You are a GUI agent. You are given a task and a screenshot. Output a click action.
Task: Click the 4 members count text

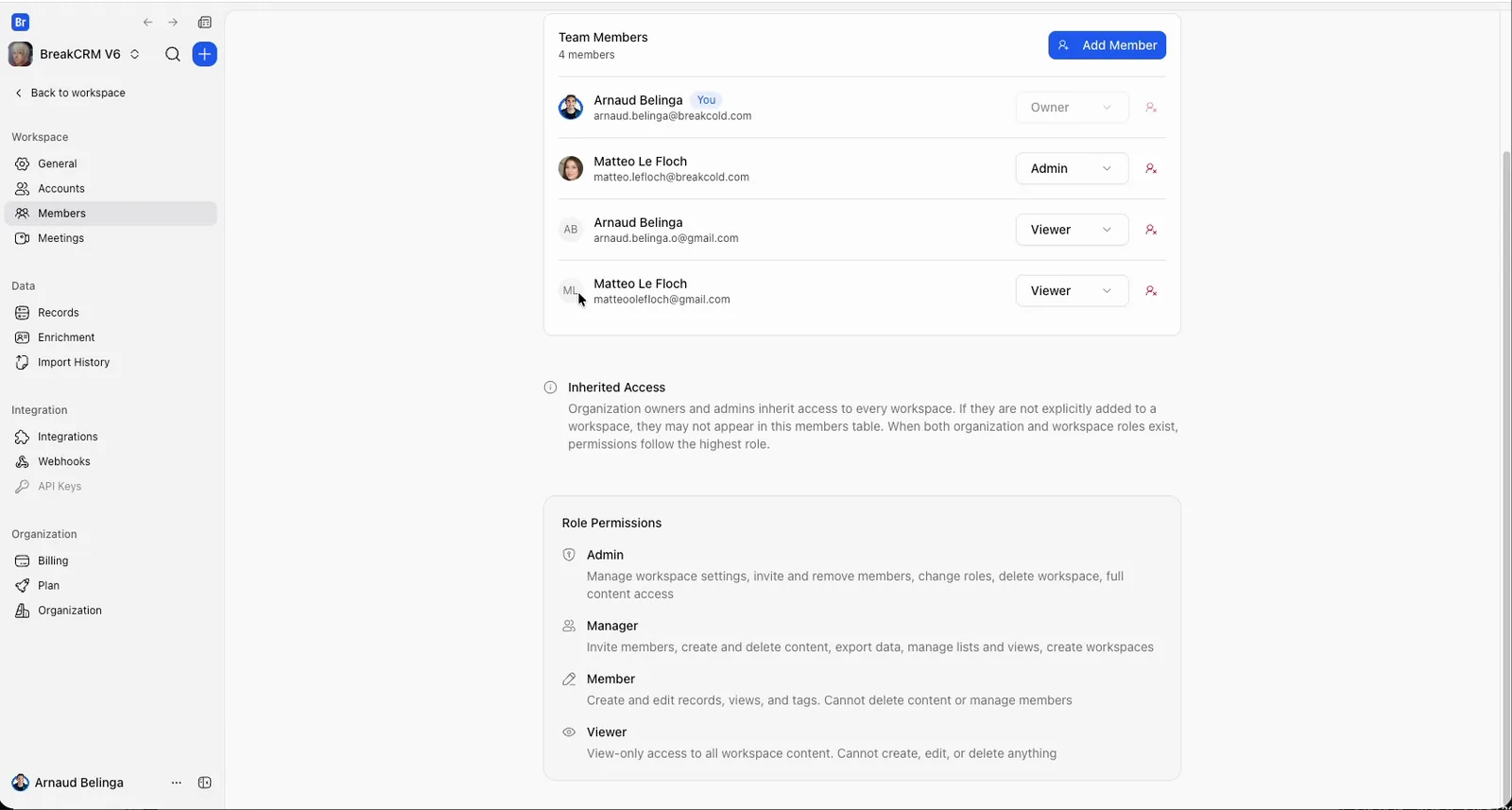[586, 55]
